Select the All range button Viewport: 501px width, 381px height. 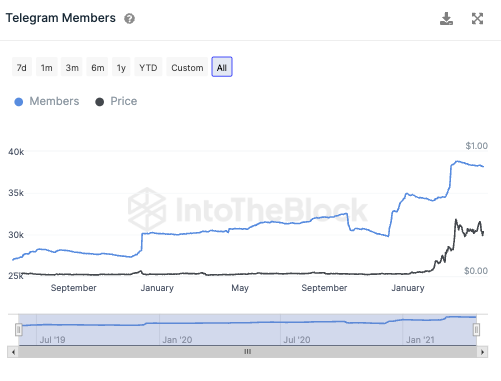point(222,67)
